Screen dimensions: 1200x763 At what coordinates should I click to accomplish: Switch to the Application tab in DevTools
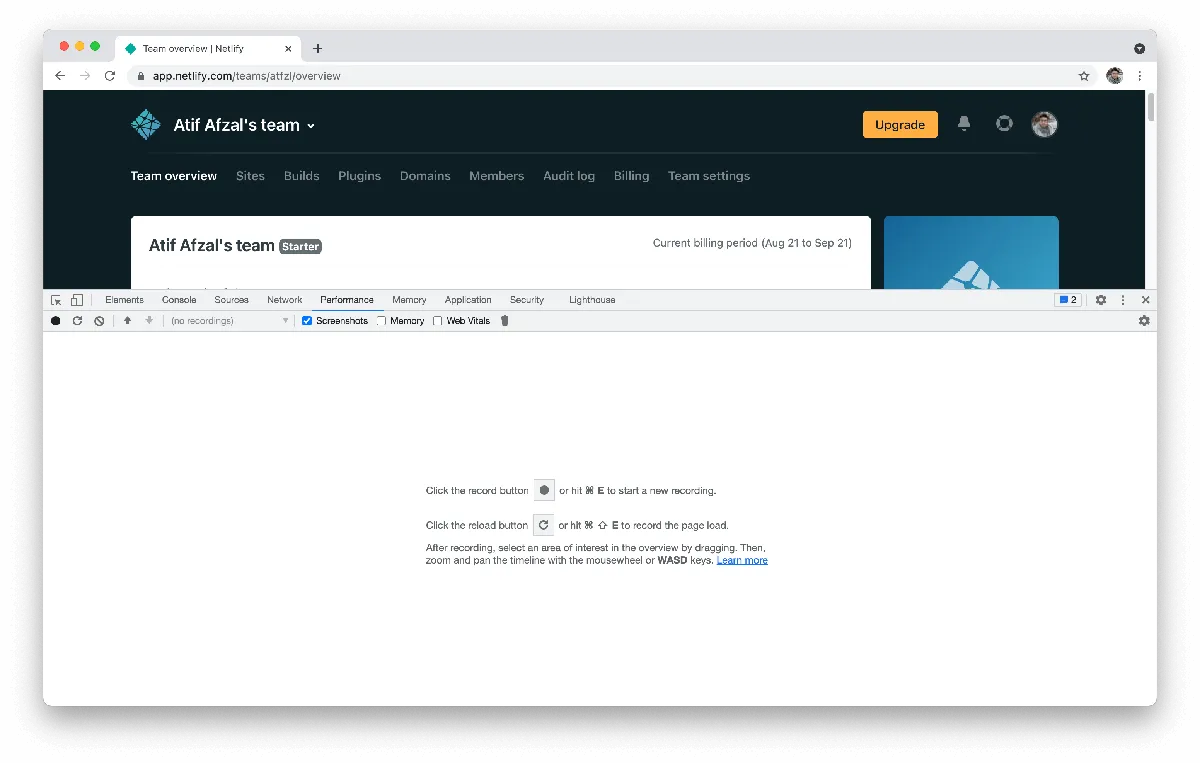(x=468, y=300)
